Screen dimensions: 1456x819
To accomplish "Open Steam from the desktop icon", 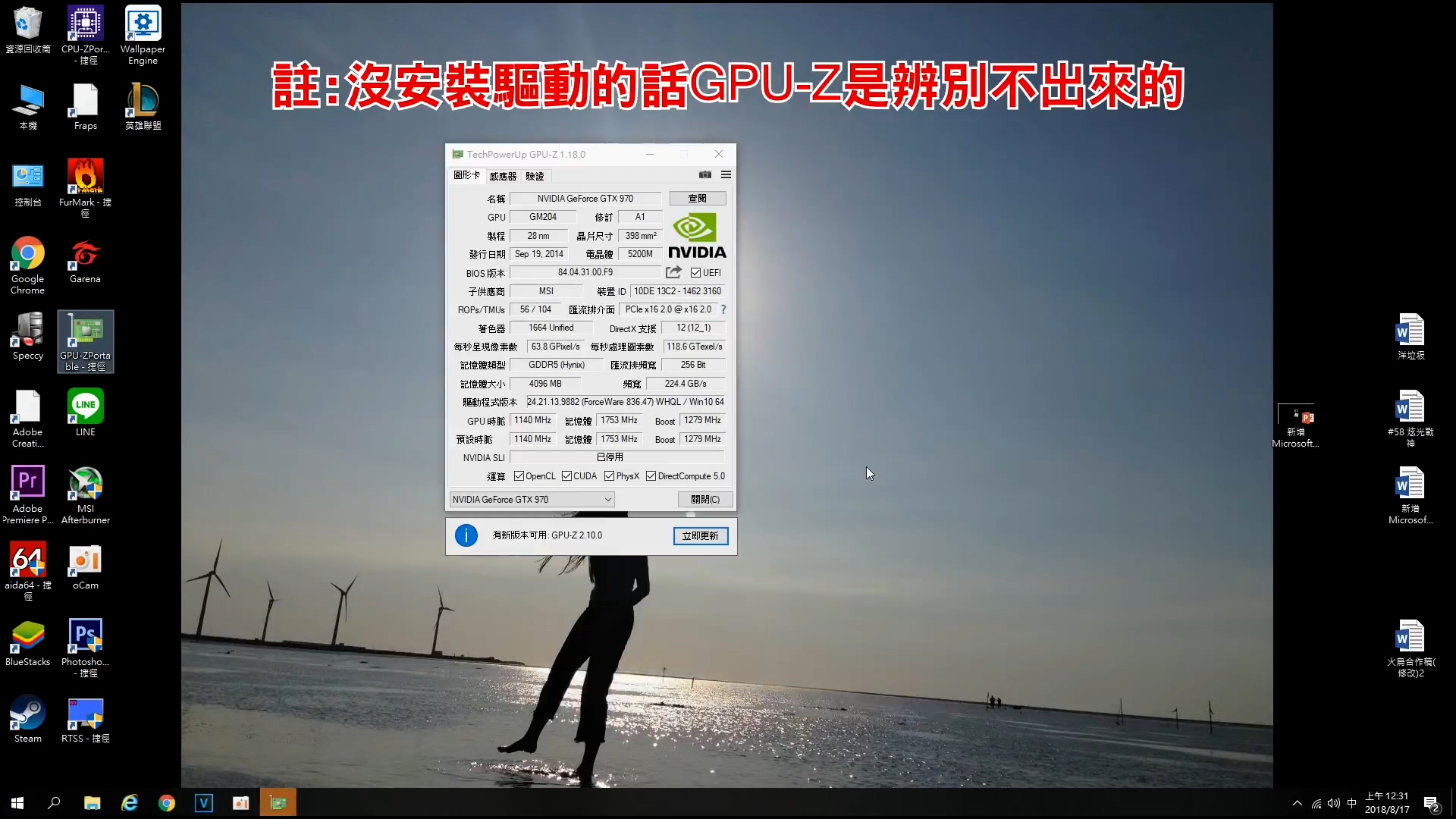I will pyautogui.click(x=27, y=713).
